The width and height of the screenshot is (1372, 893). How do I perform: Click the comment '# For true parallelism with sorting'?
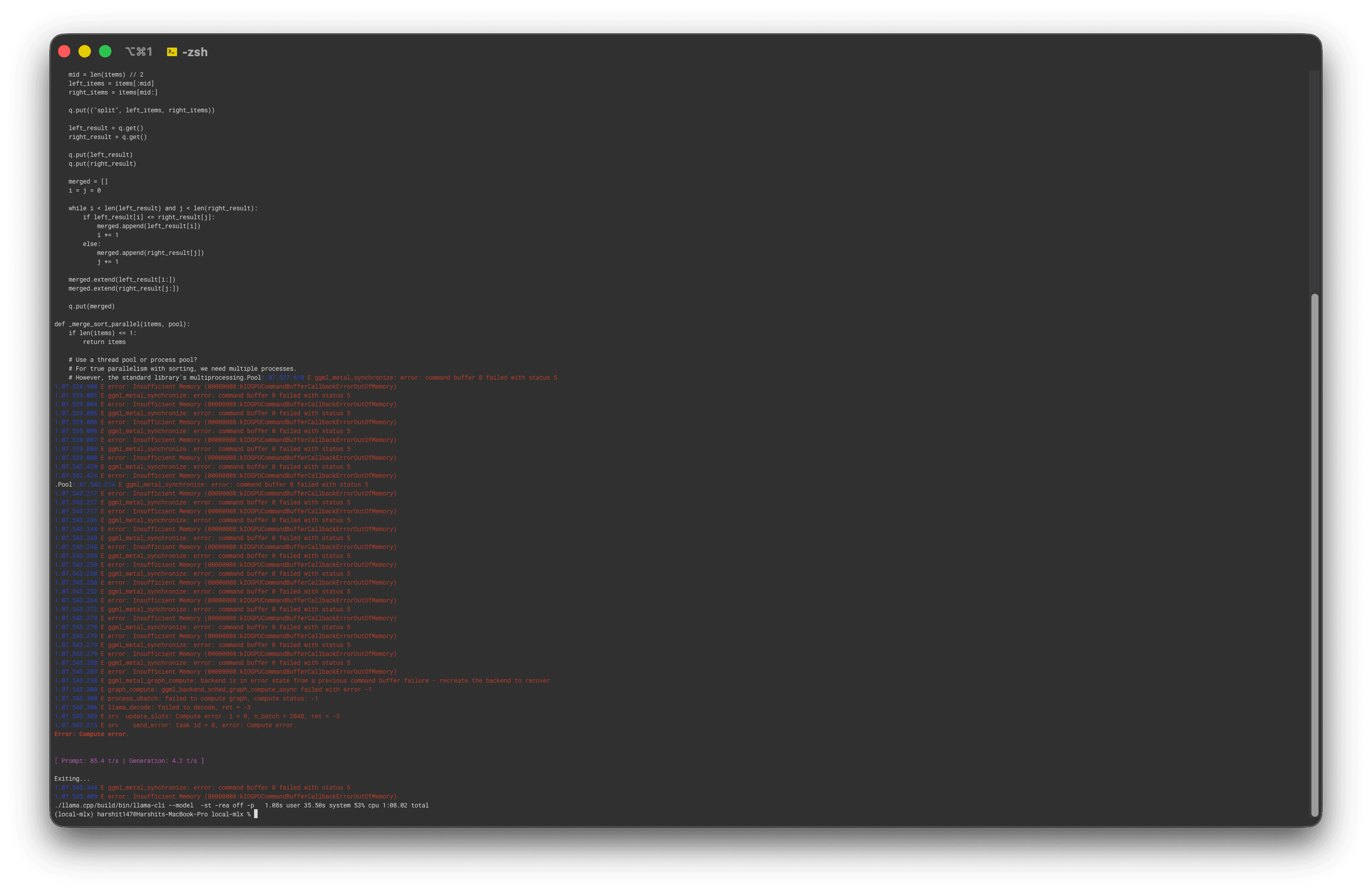tap(183, 369)
